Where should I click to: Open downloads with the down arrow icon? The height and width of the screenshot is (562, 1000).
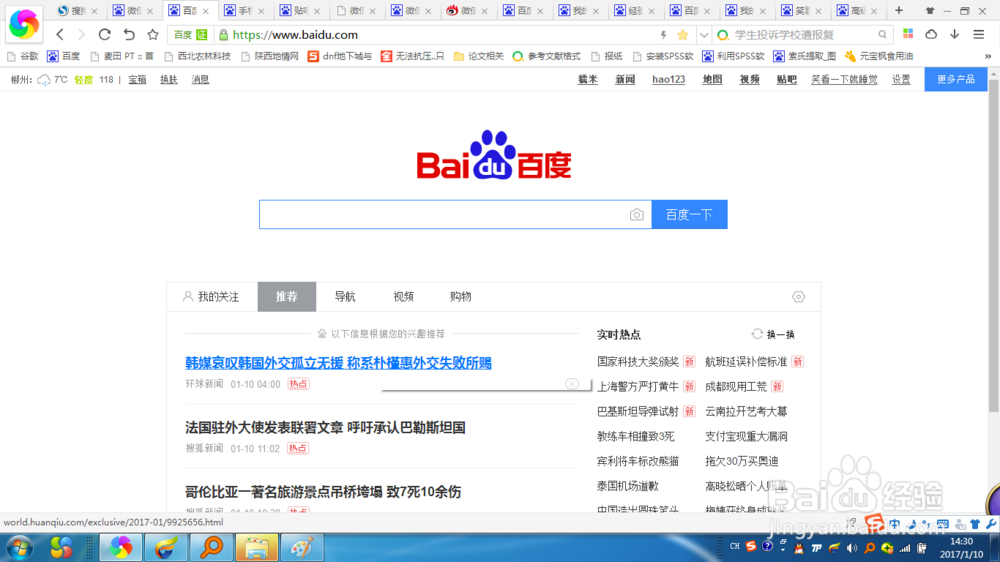point(955,34)
